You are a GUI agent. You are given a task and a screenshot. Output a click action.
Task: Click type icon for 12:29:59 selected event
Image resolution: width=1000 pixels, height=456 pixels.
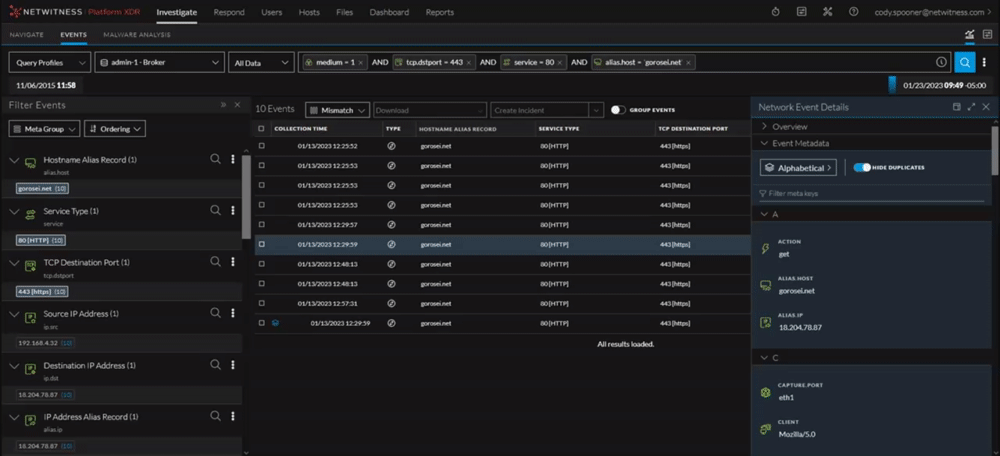pyautogui.click(x=392, y=244)
